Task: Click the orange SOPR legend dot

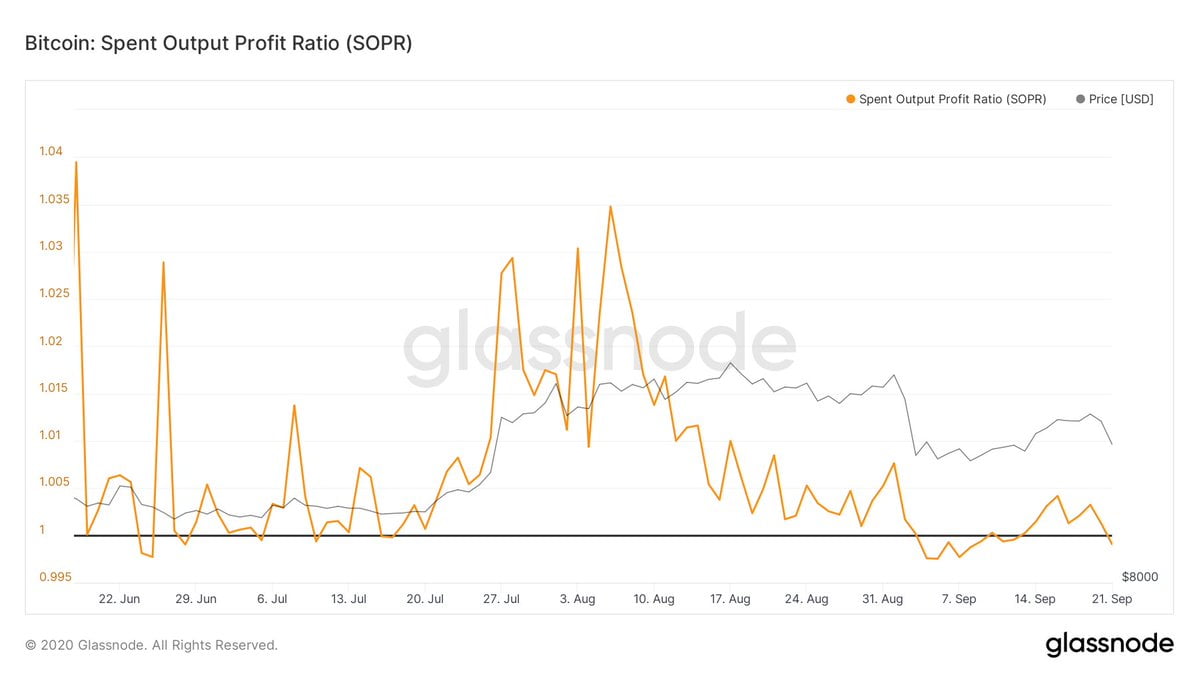Action: [851, 99]
